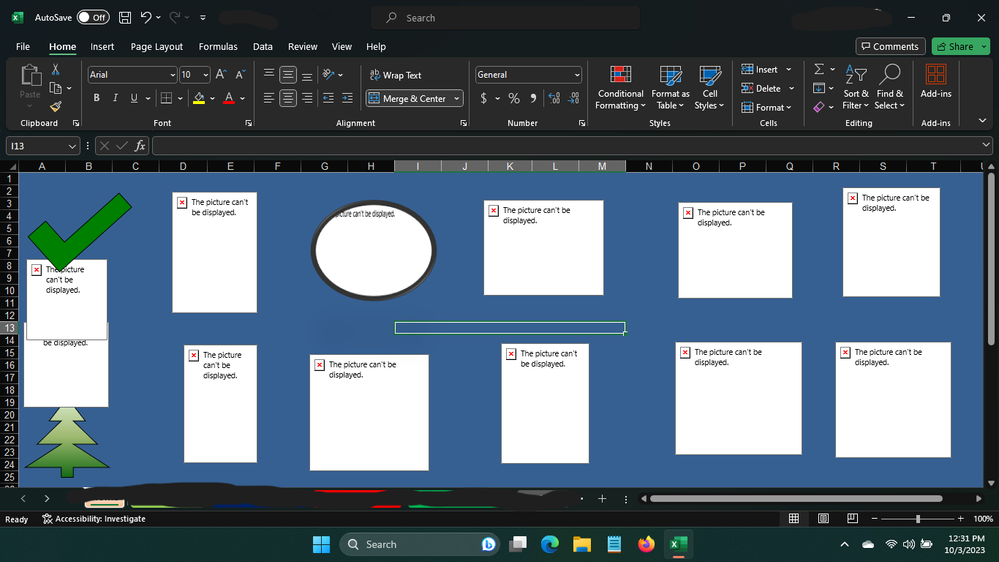
Task: Click the Save icon in title bar
Action: click(125, 18)
